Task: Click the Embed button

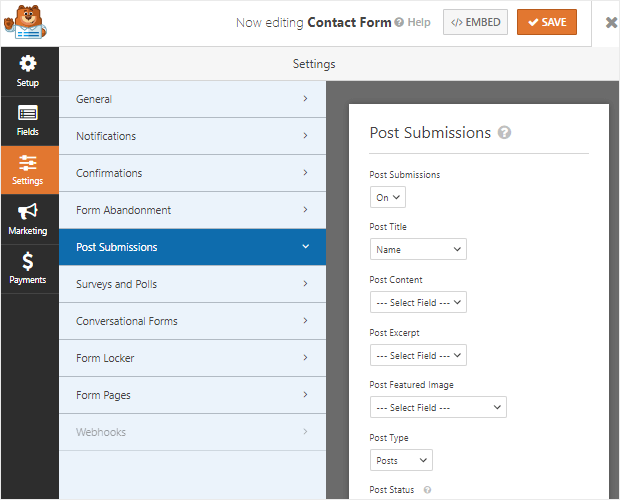Action: (x=475, y=22)
